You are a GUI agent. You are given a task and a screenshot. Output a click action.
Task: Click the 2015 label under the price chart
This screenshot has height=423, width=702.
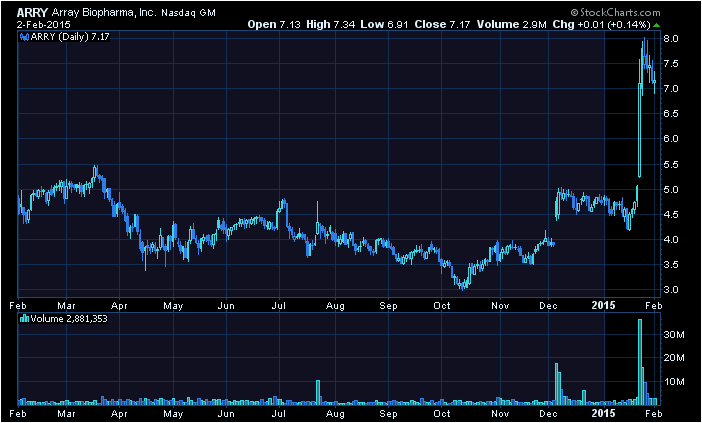click(605, 306)
